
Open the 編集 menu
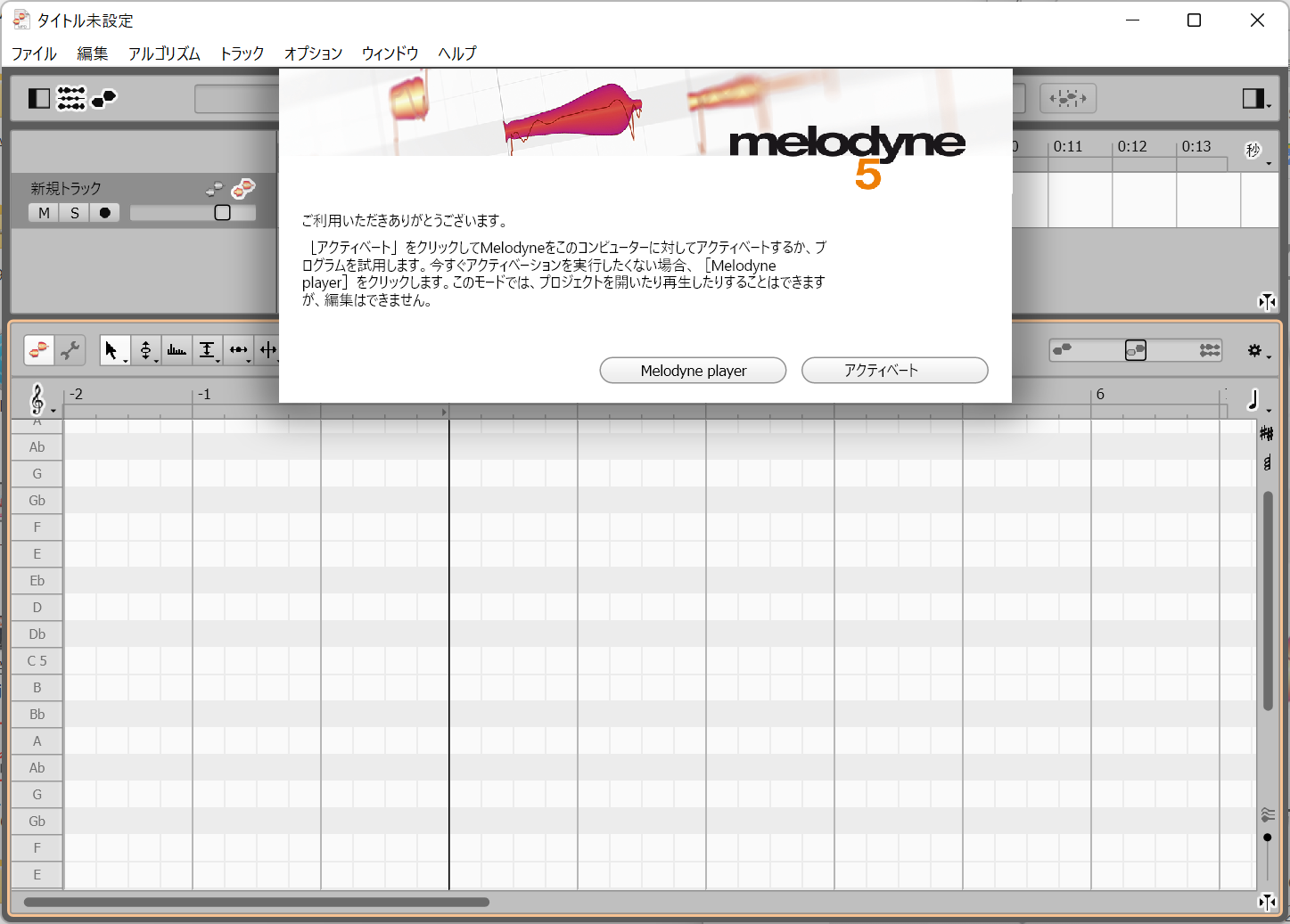tap(92, 53)
